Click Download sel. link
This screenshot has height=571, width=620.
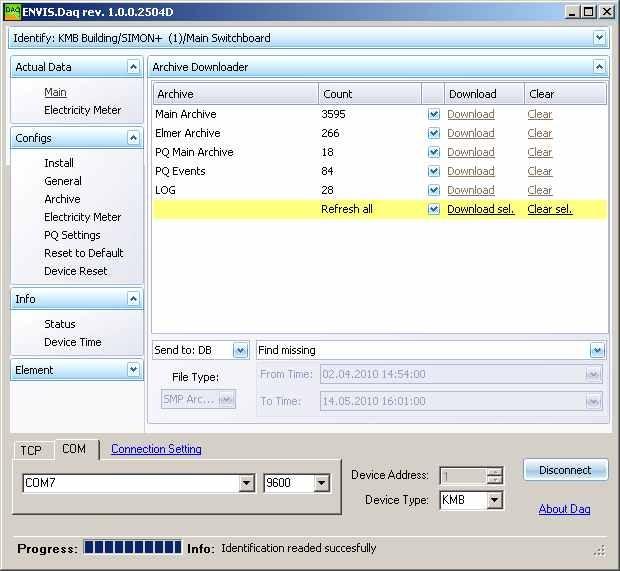[x=481, y=209]
